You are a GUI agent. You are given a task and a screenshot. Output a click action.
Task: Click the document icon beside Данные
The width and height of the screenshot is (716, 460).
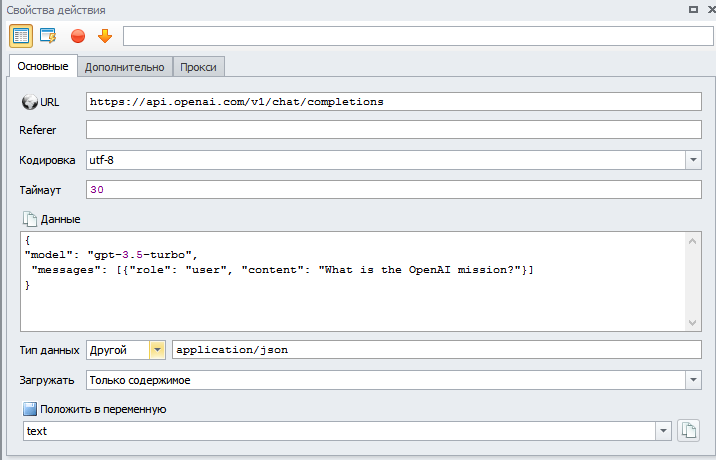[29, 218]
